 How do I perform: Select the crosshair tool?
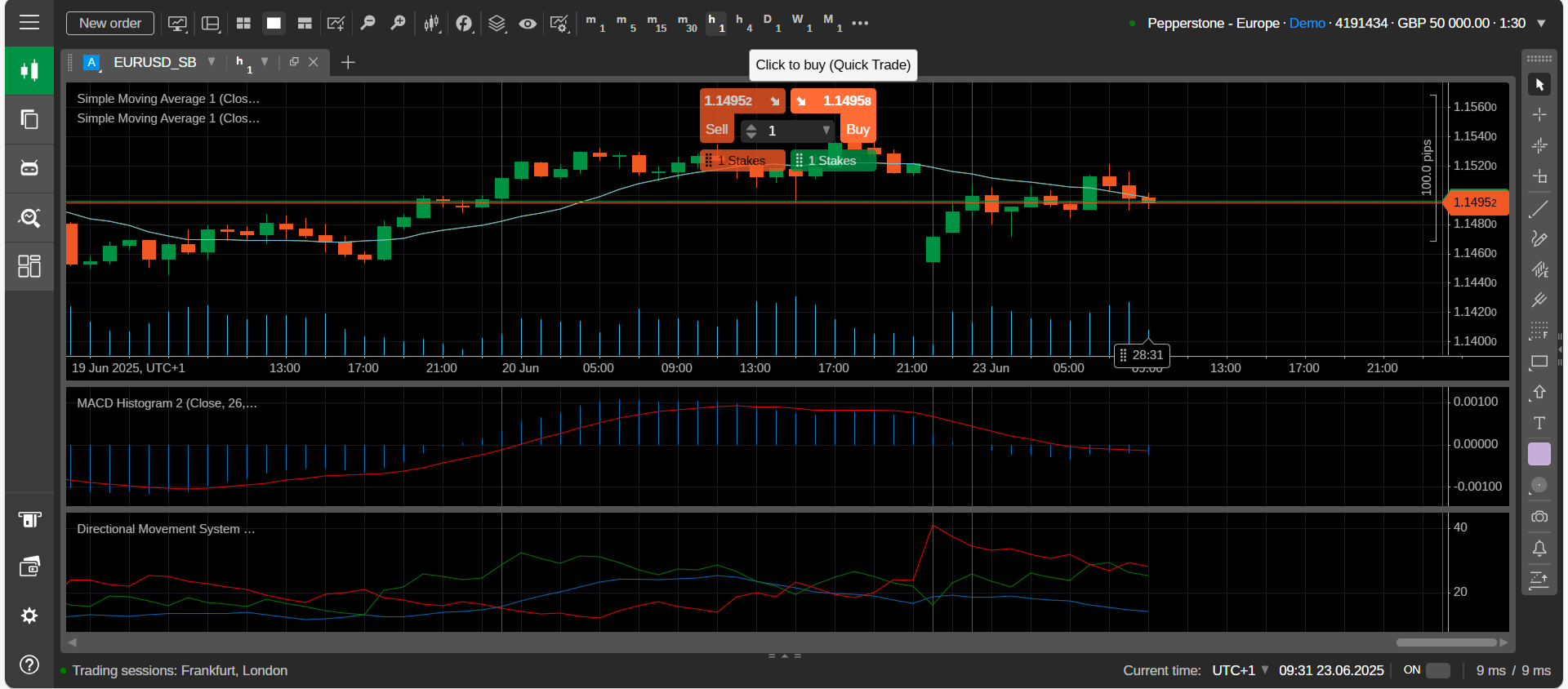coord(1539,114)
